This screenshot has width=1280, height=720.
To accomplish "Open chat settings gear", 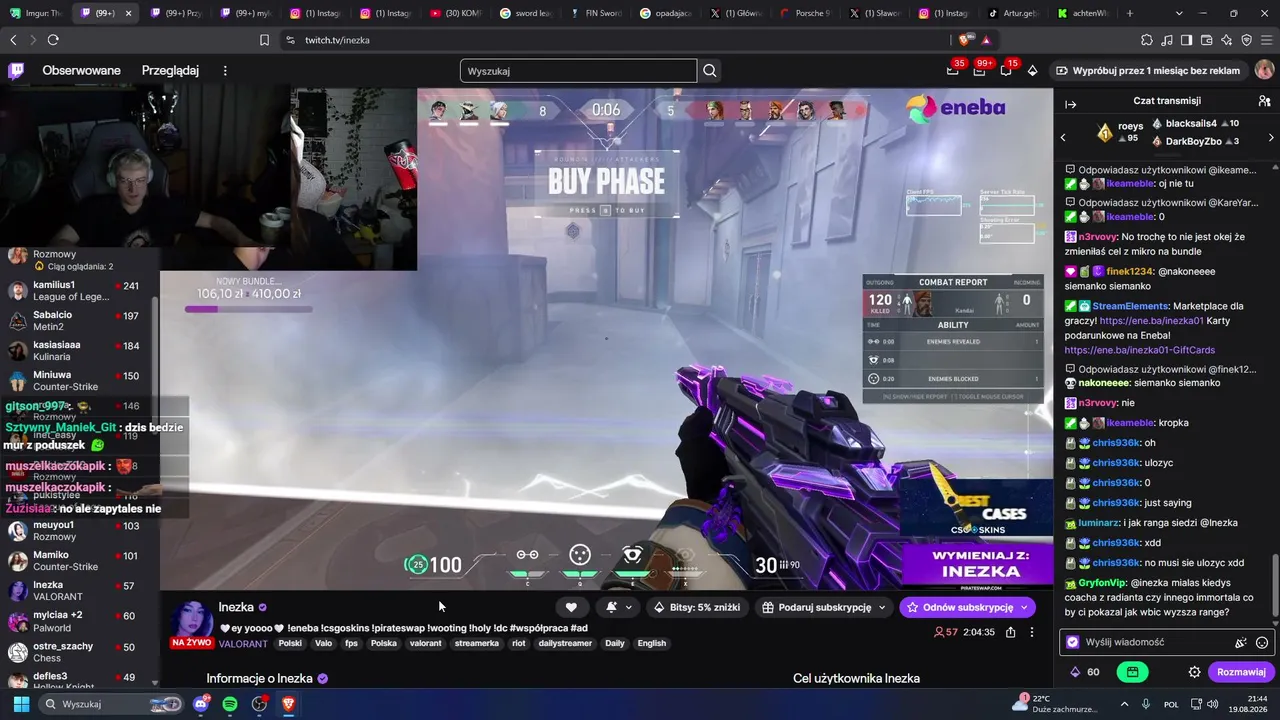I will pos(1194,672).
